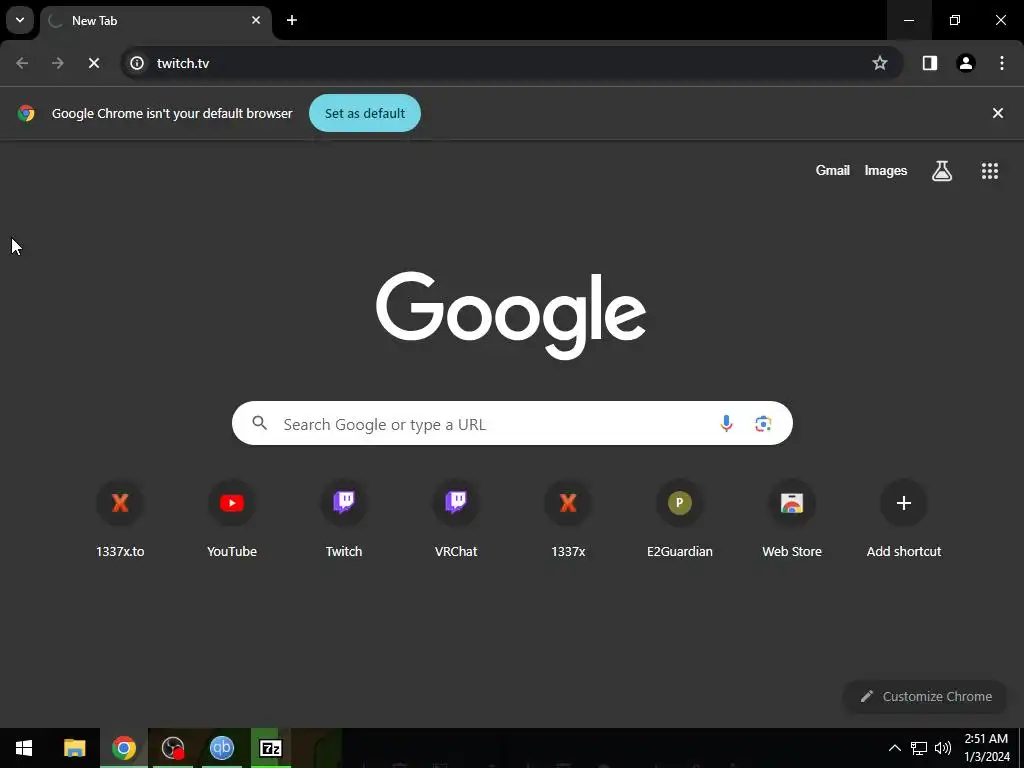Image resolution: width=1024 pixels, height=768 pixels.
Task: Open OBS Studio from taskbar
Action: [173, 748]
